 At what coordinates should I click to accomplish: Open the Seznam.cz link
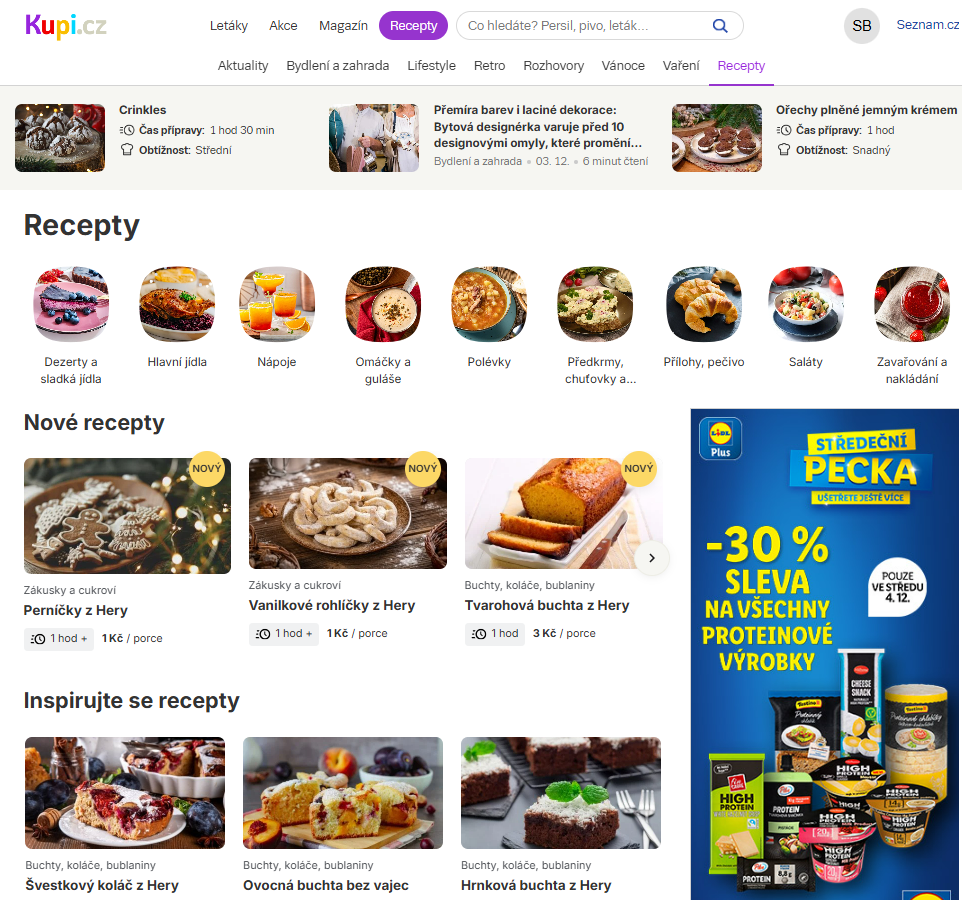(x=928, y=25)
